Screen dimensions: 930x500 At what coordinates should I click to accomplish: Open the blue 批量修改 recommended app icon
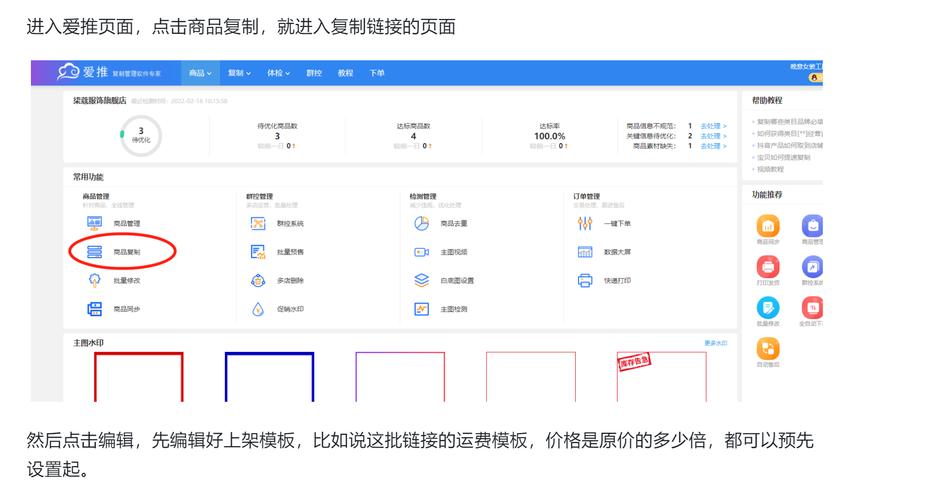pyautogui.click(x=768, y=308)
